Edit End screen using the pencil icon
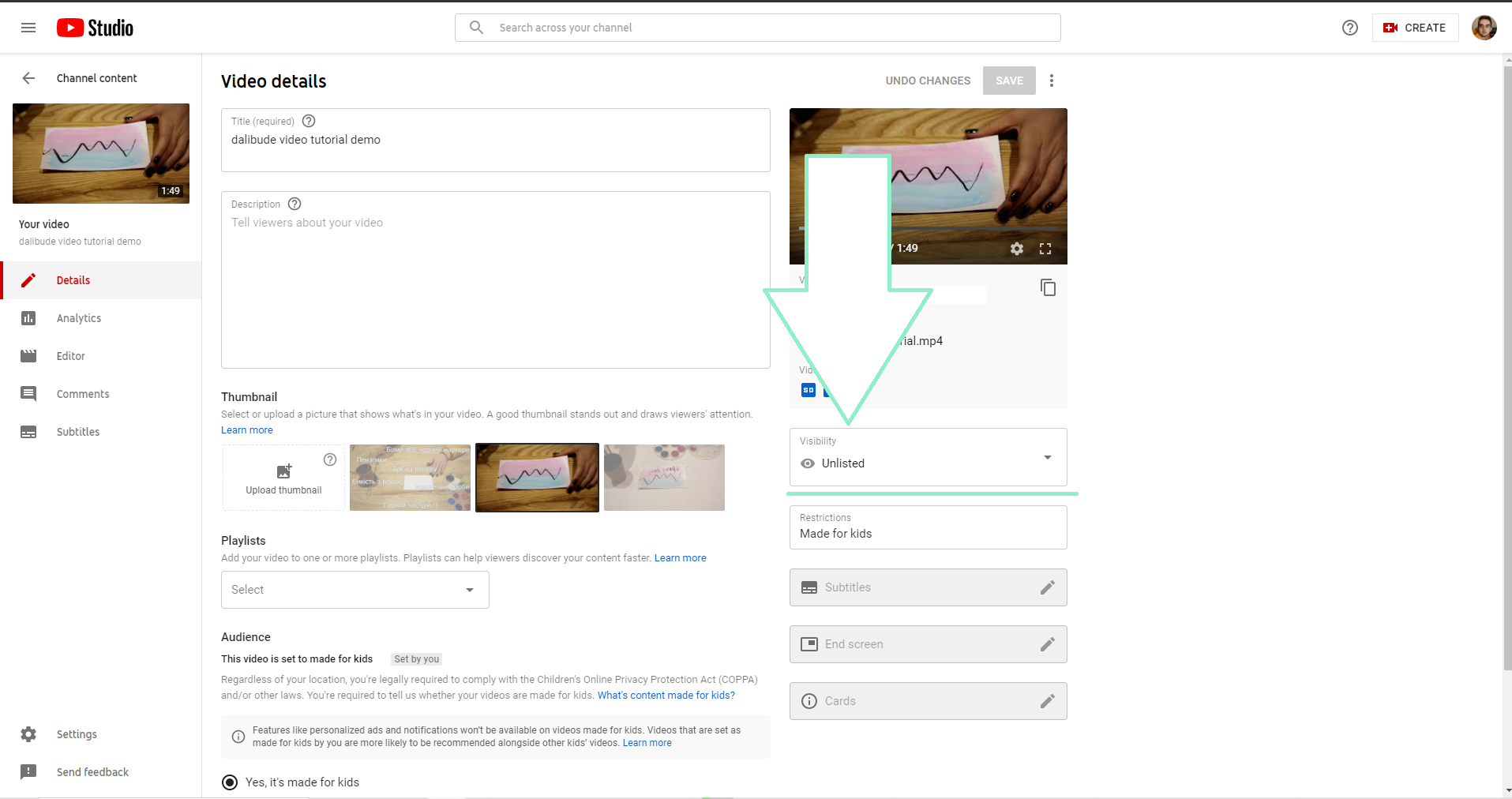This screenshot has height=799, width=1512. click(1047, 644)
